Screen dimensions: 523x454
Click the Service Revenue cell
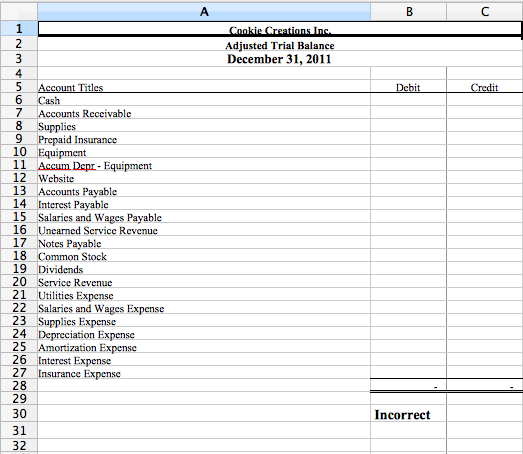[x=204, y=282]
